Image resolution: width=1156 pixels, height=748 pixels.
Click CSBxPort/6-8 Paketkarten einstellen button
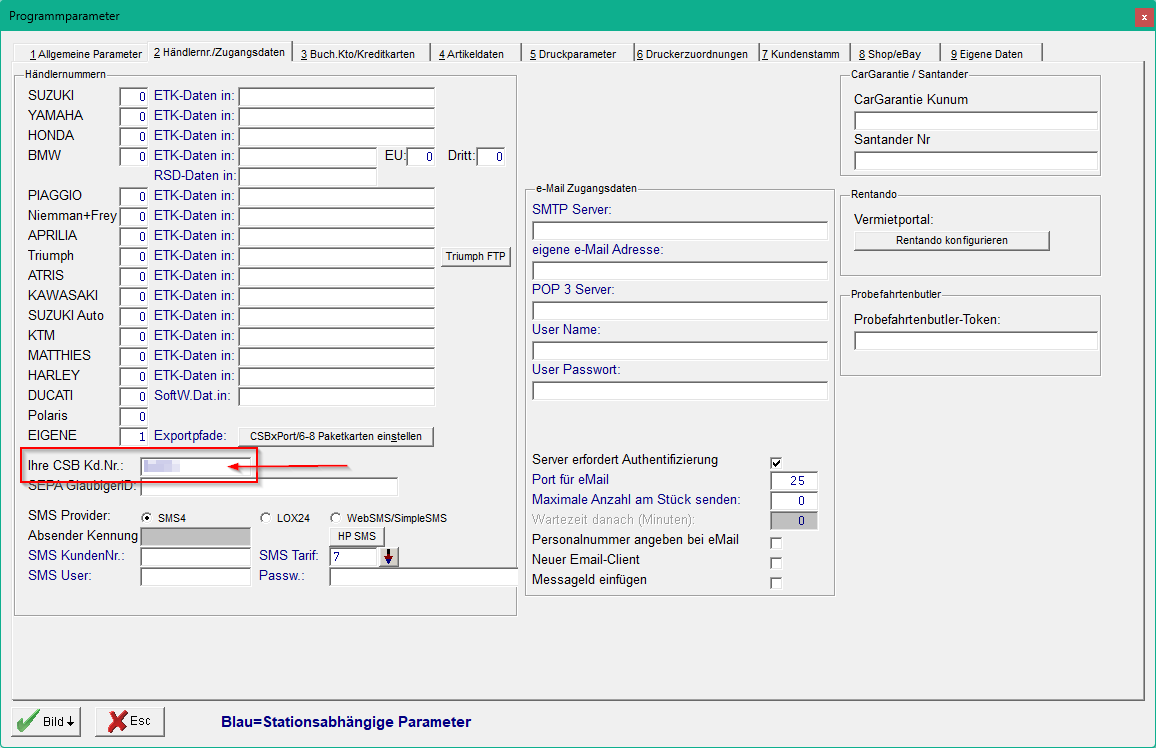(x=336, y=436)
